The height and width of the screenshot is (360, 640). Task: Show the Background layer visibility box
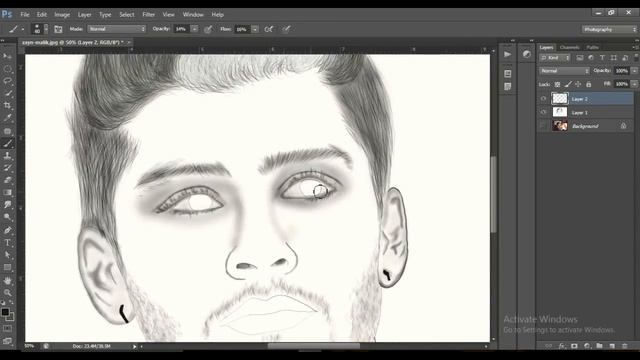point(543,126)
